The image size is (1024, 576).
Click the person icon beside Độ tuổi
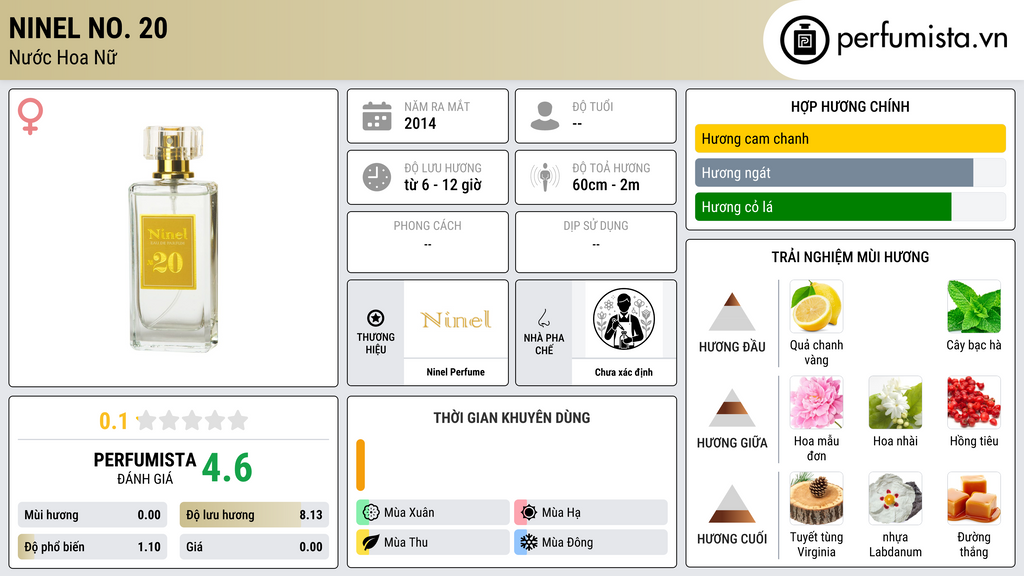545,116
